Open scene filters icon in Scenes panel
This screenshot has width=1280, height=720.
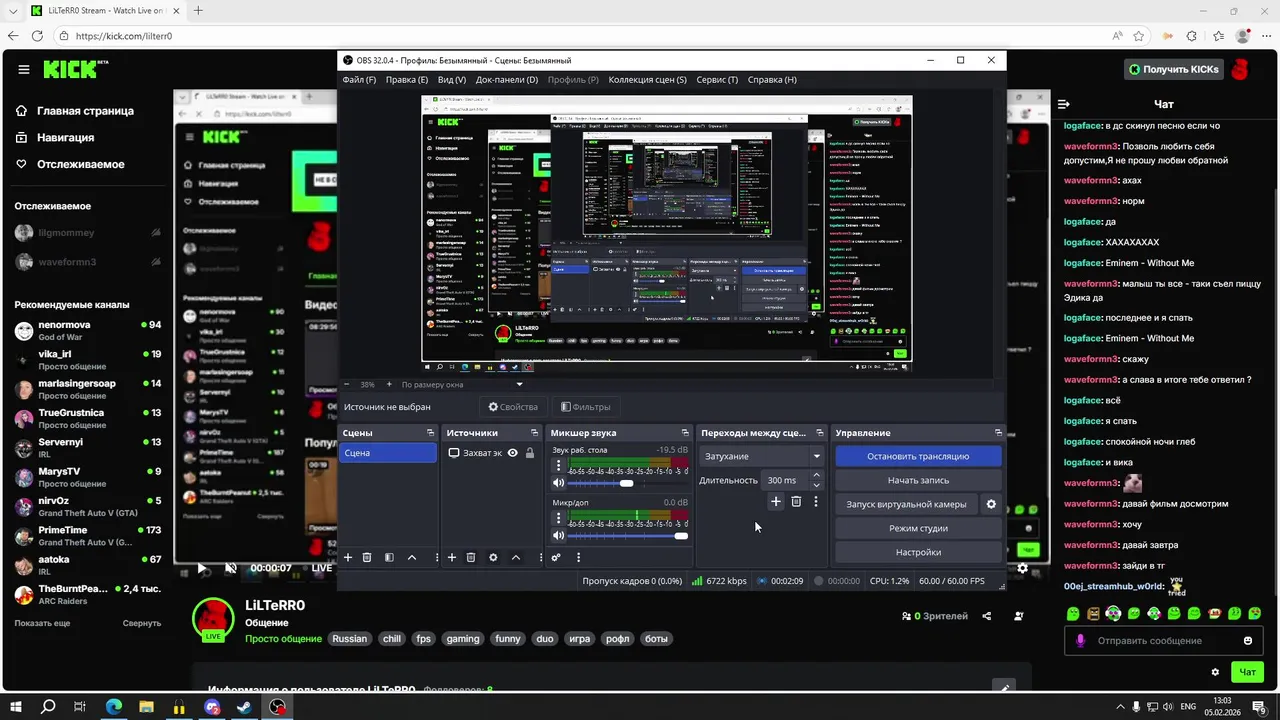click(x=389, y=557)
